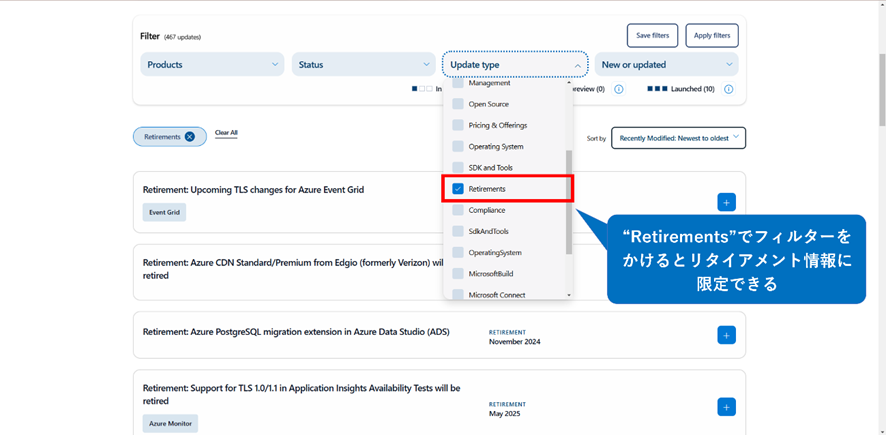Image resolution: width=886 pixels, height=435 pixels.
Task: Collapse the Update type dropdown
Action: click(x=515, y=64)
